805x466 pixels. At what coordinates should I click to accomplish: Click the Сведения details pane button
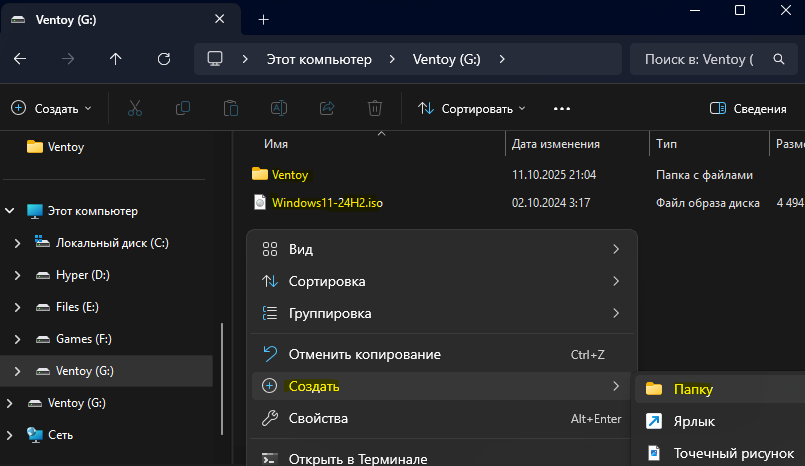(748, 108)
